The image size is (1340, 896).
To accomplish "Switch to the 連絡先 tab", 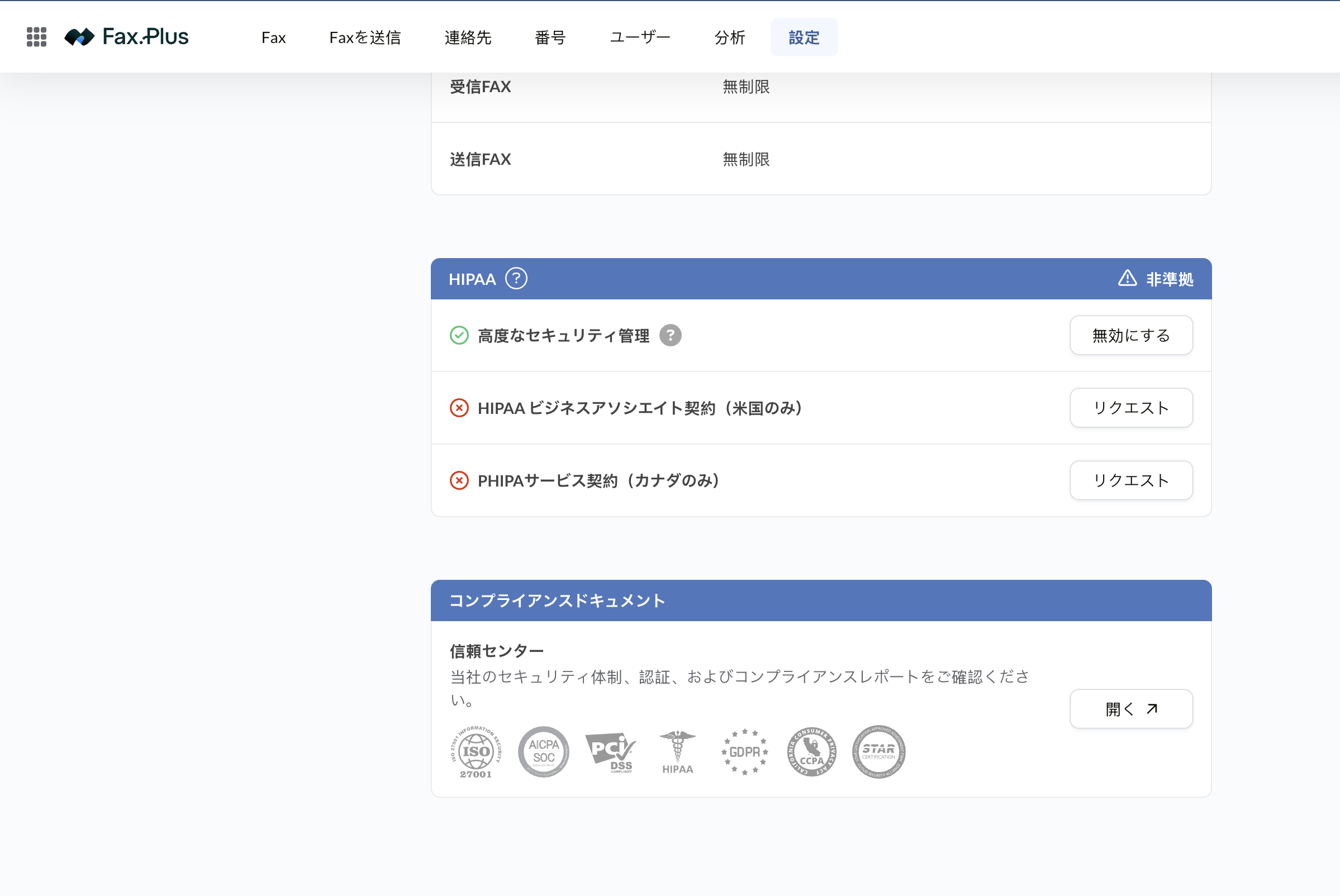I will (x=468, y=38).
